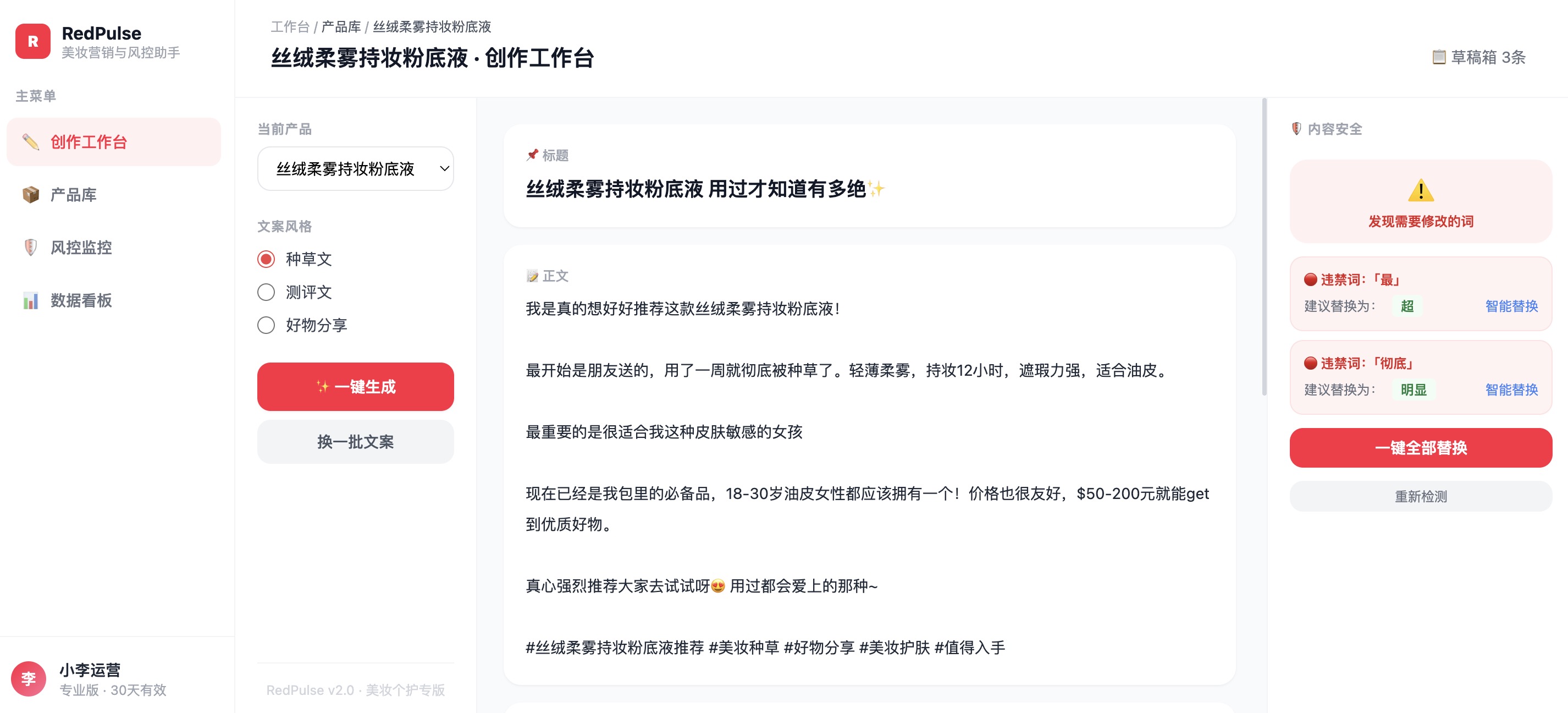This screenshot has width=1568, height=713.
Task: Click the 李 user avatar
Action: coord(29,678)
